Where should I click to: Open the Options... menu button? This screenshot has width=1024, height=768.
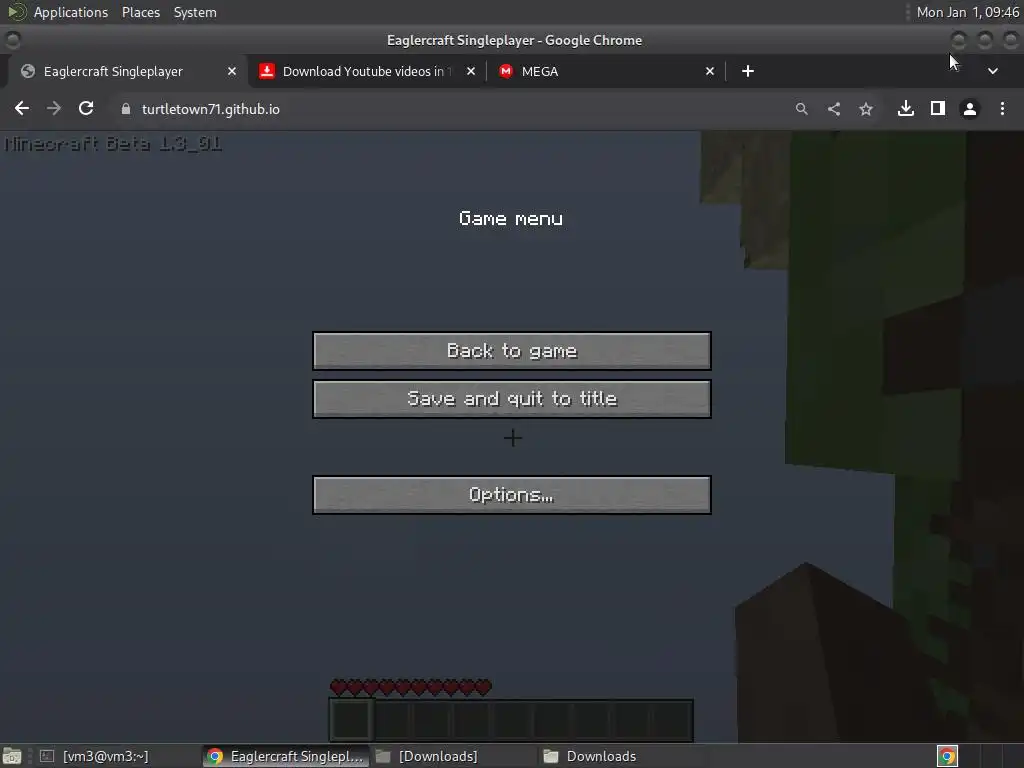511,494
